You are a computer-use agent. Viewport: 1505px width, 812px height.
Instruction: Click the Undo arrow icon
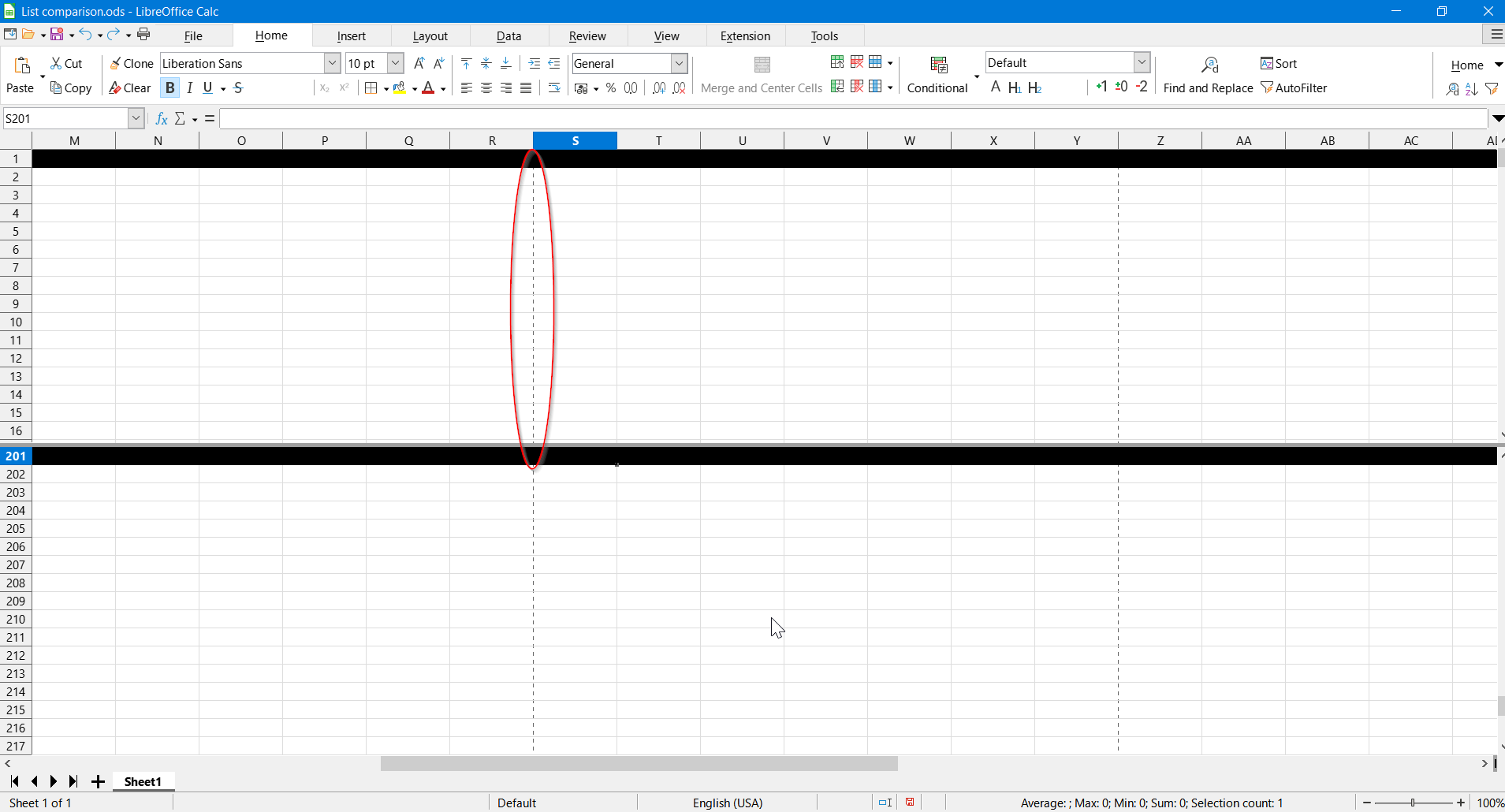point(85,34)
